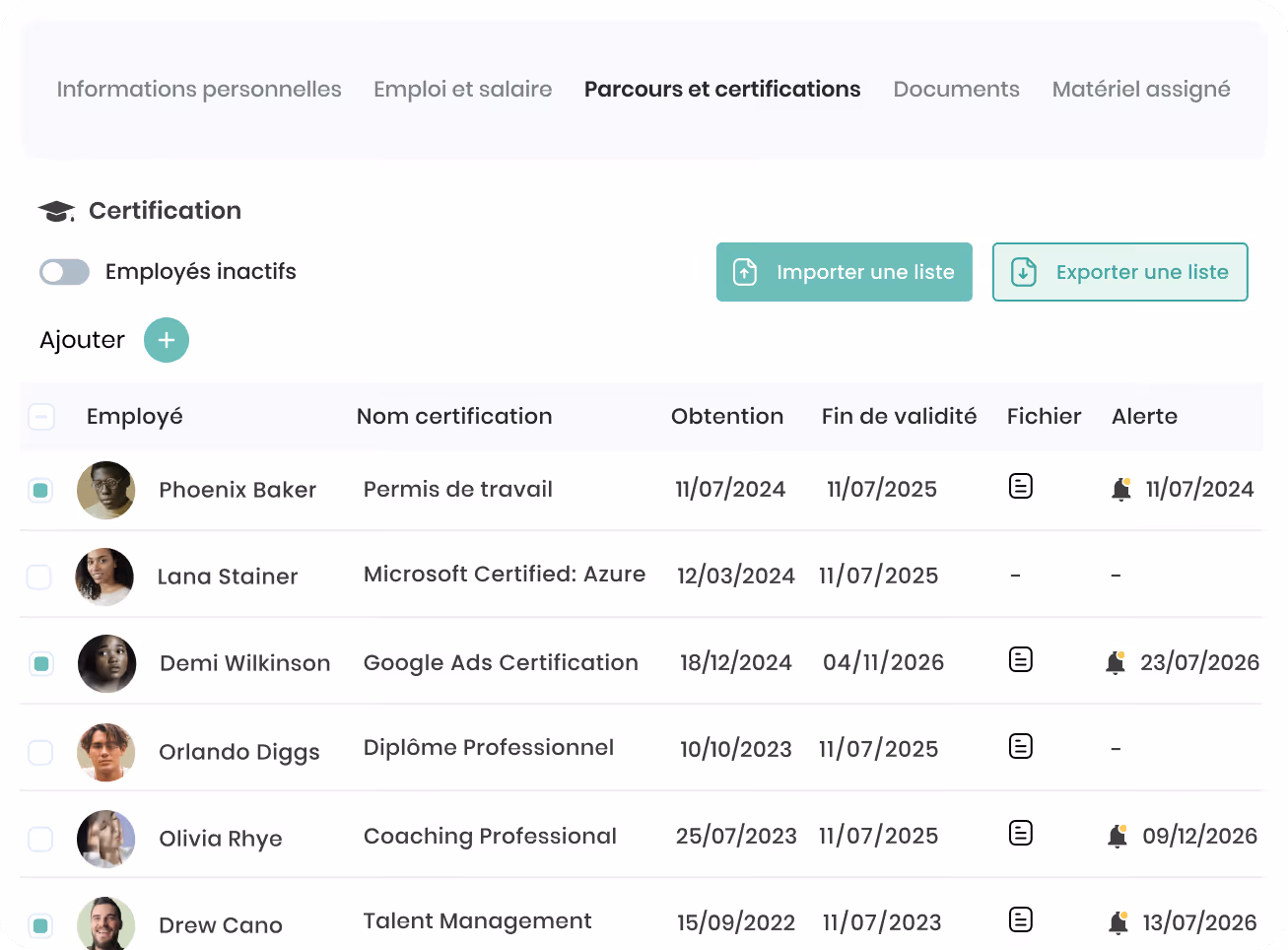Click Drew Cano's avatar photo
Viewport: 1288px width, 950px height.
pyautogui.click(x=105, y=923)
